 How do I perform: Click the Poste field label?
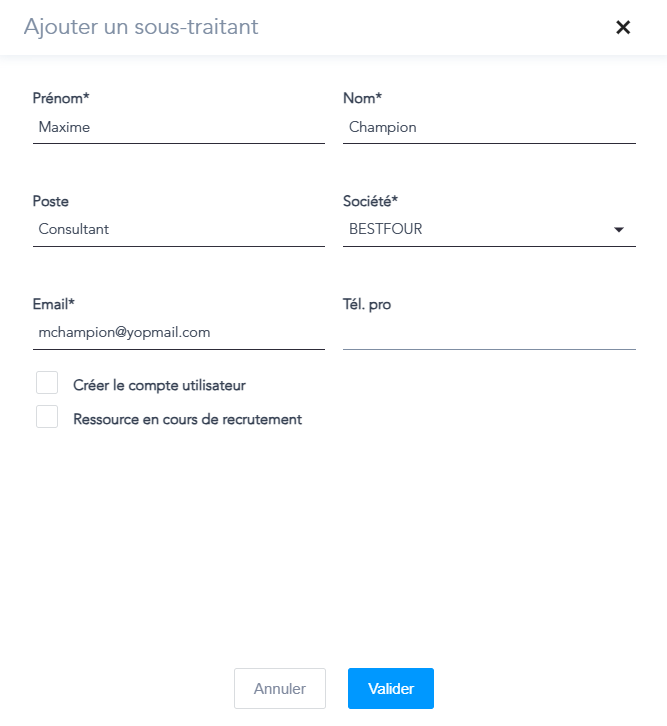click(x=51, y=201)
